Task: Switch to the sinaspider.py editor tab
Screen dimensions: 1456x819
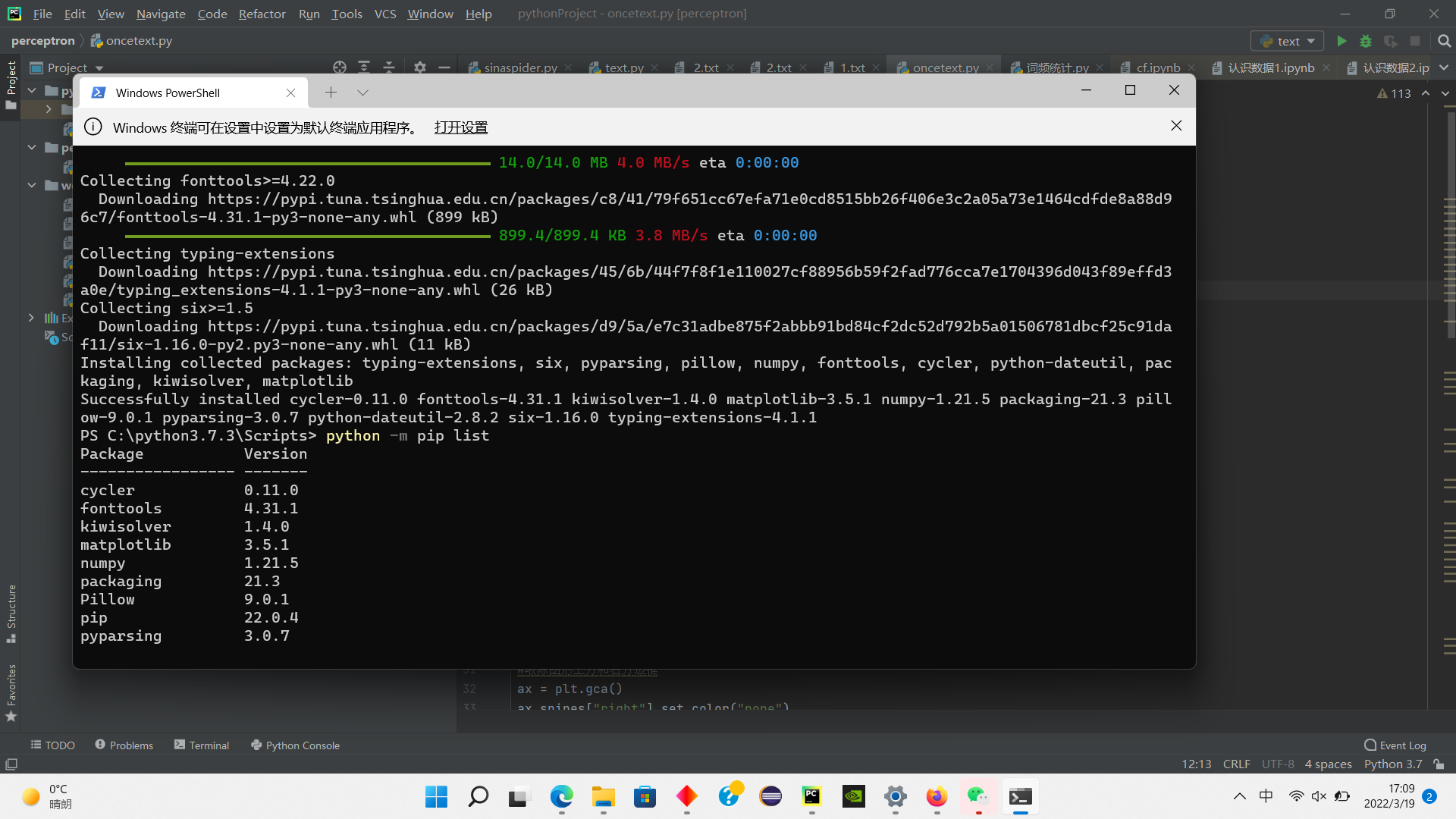Action: click(519, 67)
